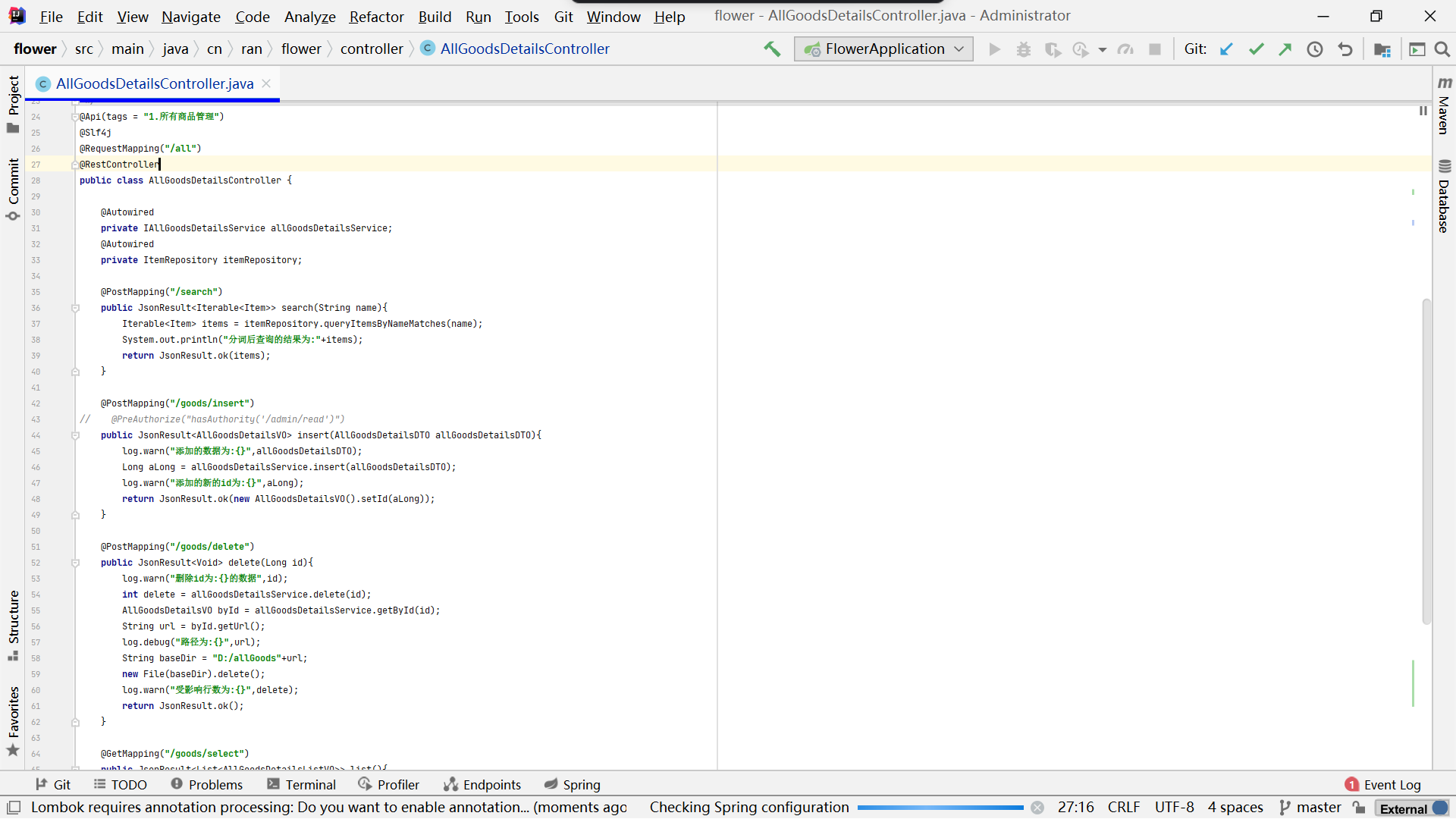1456x819 pixels.
Task: Expand the controller breadcrumb path segment
Action: coord(371,48)
